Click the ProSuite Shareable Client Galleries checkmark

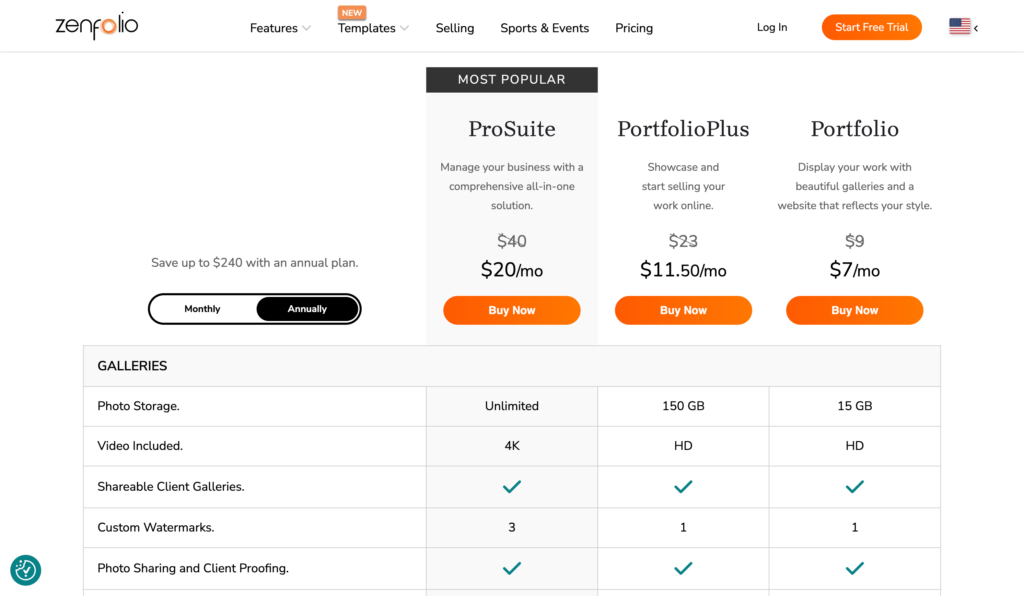coord(512,487)
